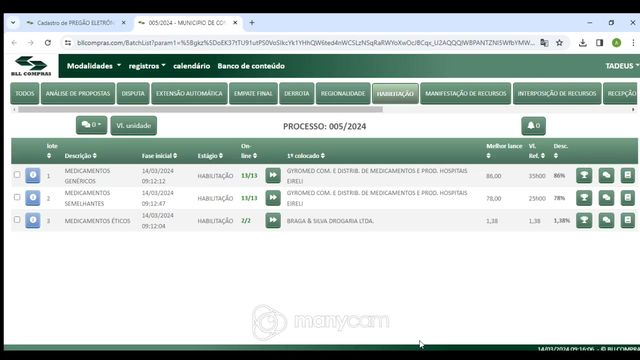Check the box for Medicamentos Genéricos

tap(17, 175)
